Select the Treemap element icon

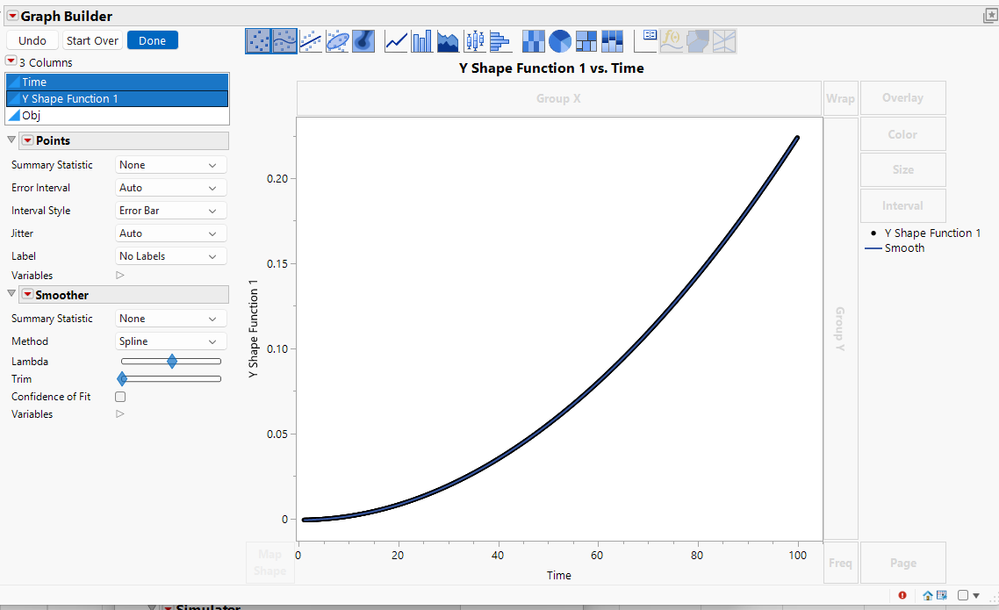[x=586, y=41]
